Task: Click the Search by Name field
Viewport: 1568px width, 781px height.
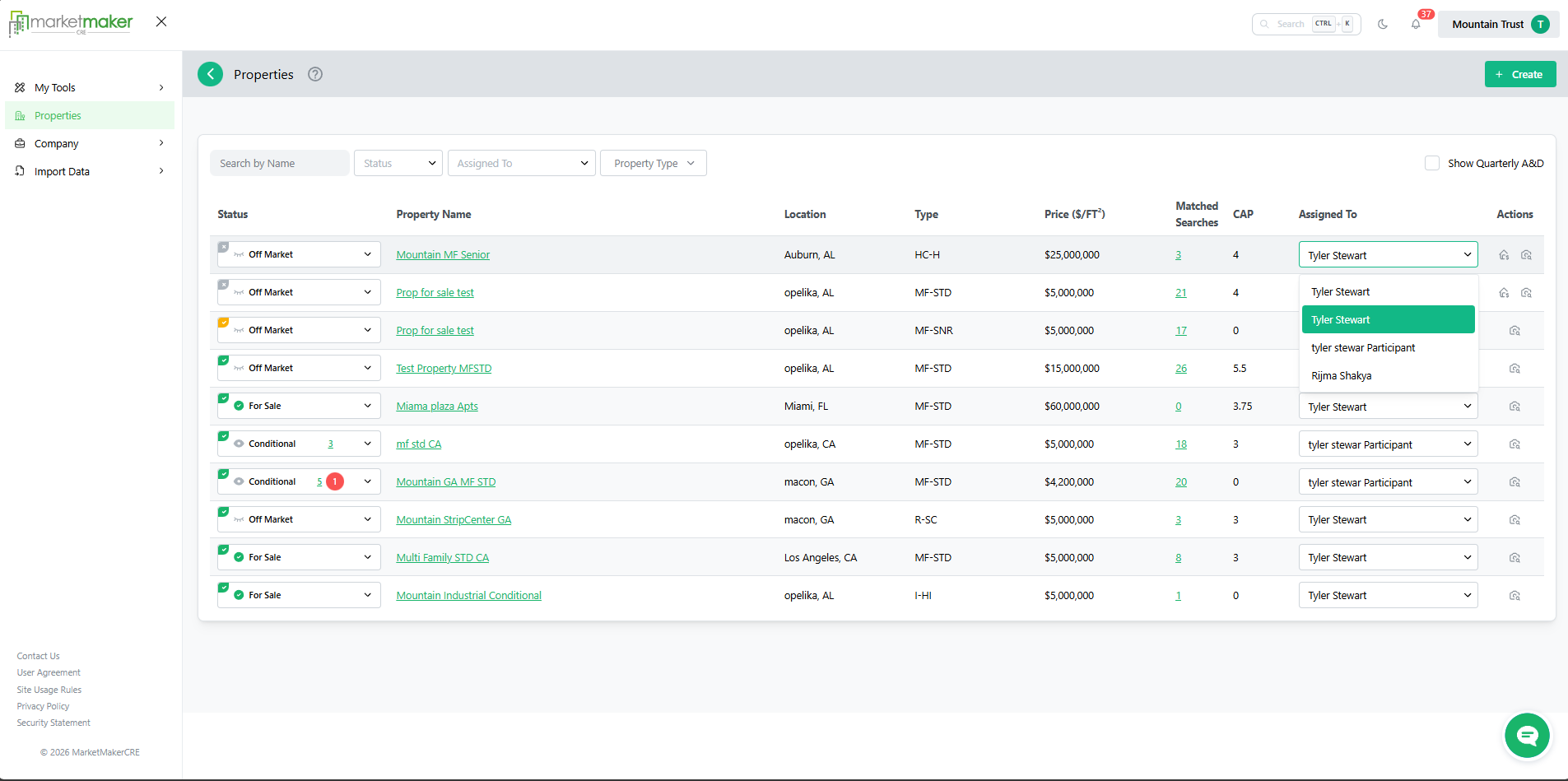Action: pyautogui.click(x=279, y=163)
